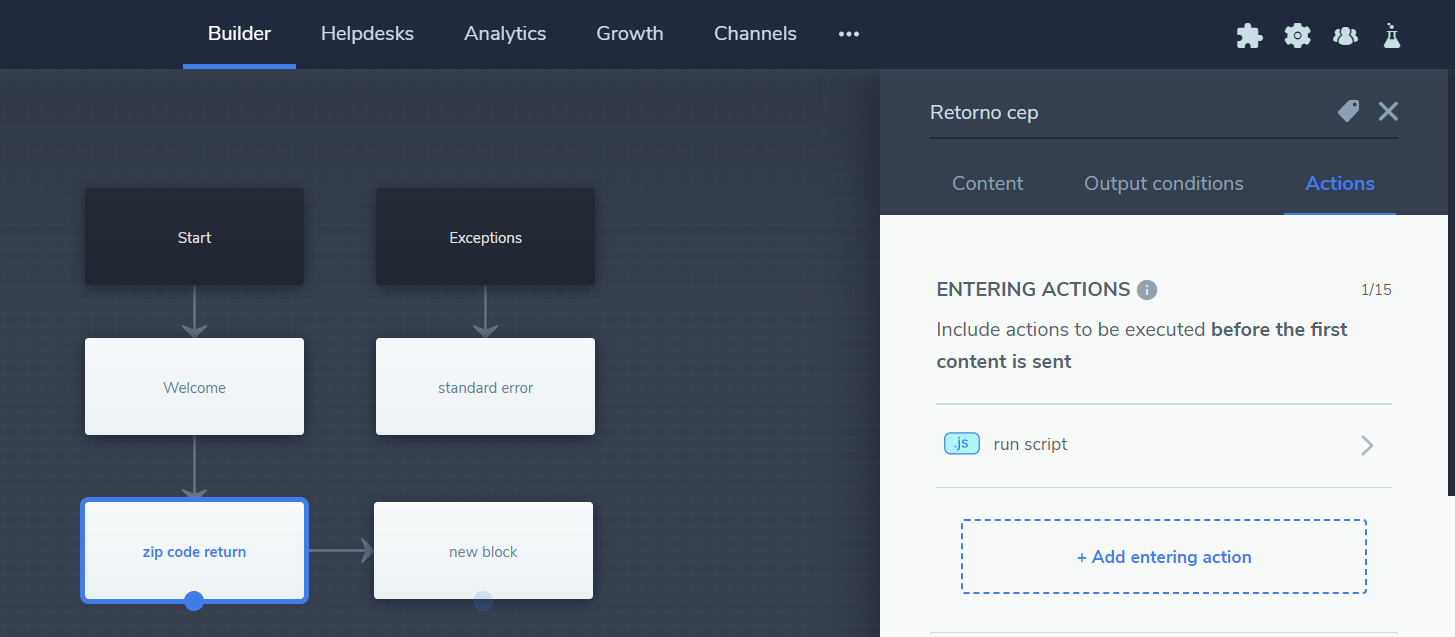Go to the Helpdesks section

367,34
